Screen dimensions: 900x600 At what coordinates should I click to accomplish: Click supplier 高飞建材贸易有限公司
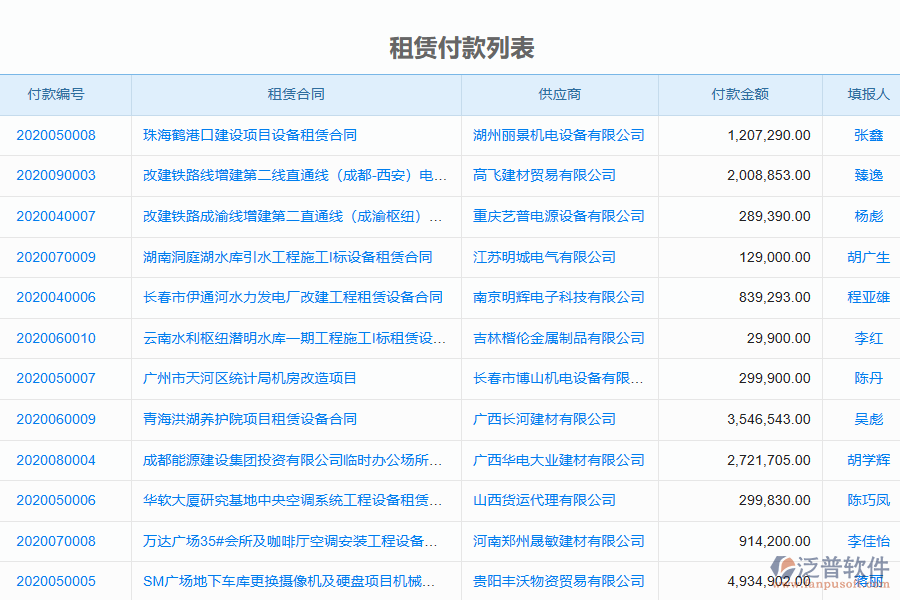[x=536, y=176]
